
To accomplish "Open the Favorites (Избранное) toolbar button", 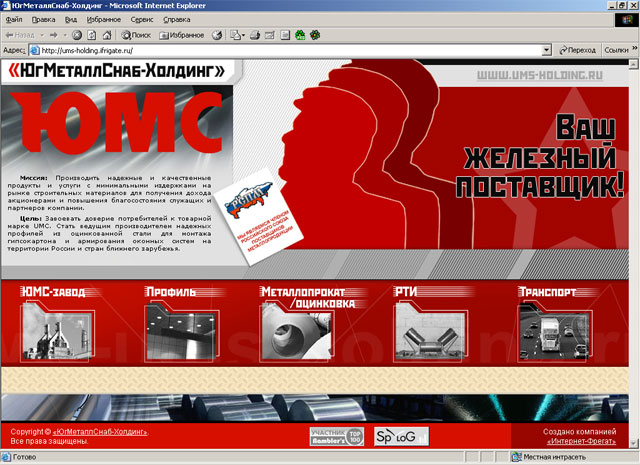I will point(182,35).
